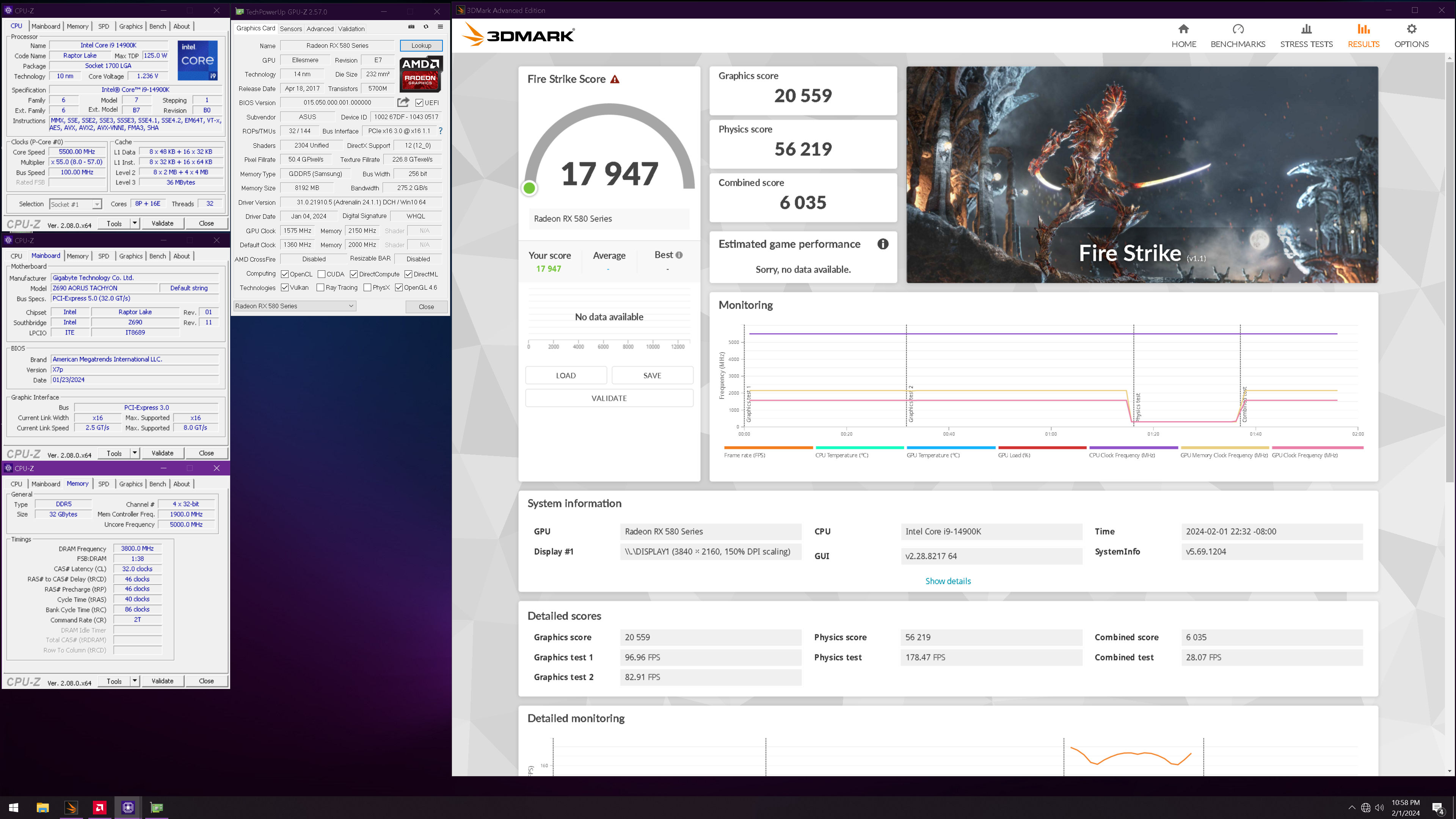Click the CPU Clock Frequency purple legend swatch

[x=1133, y=448]
